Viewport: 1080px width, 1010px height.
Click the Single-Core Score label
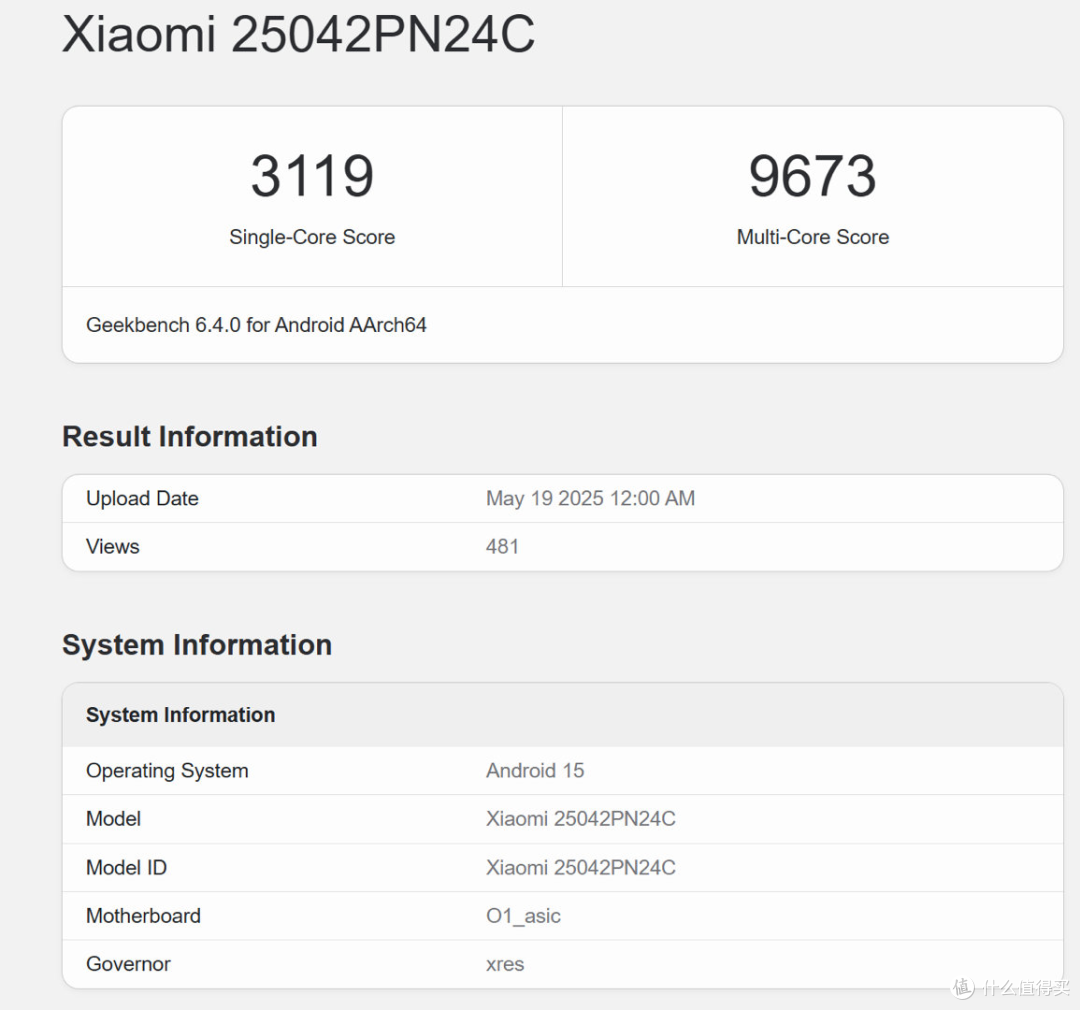click(312, 237)
